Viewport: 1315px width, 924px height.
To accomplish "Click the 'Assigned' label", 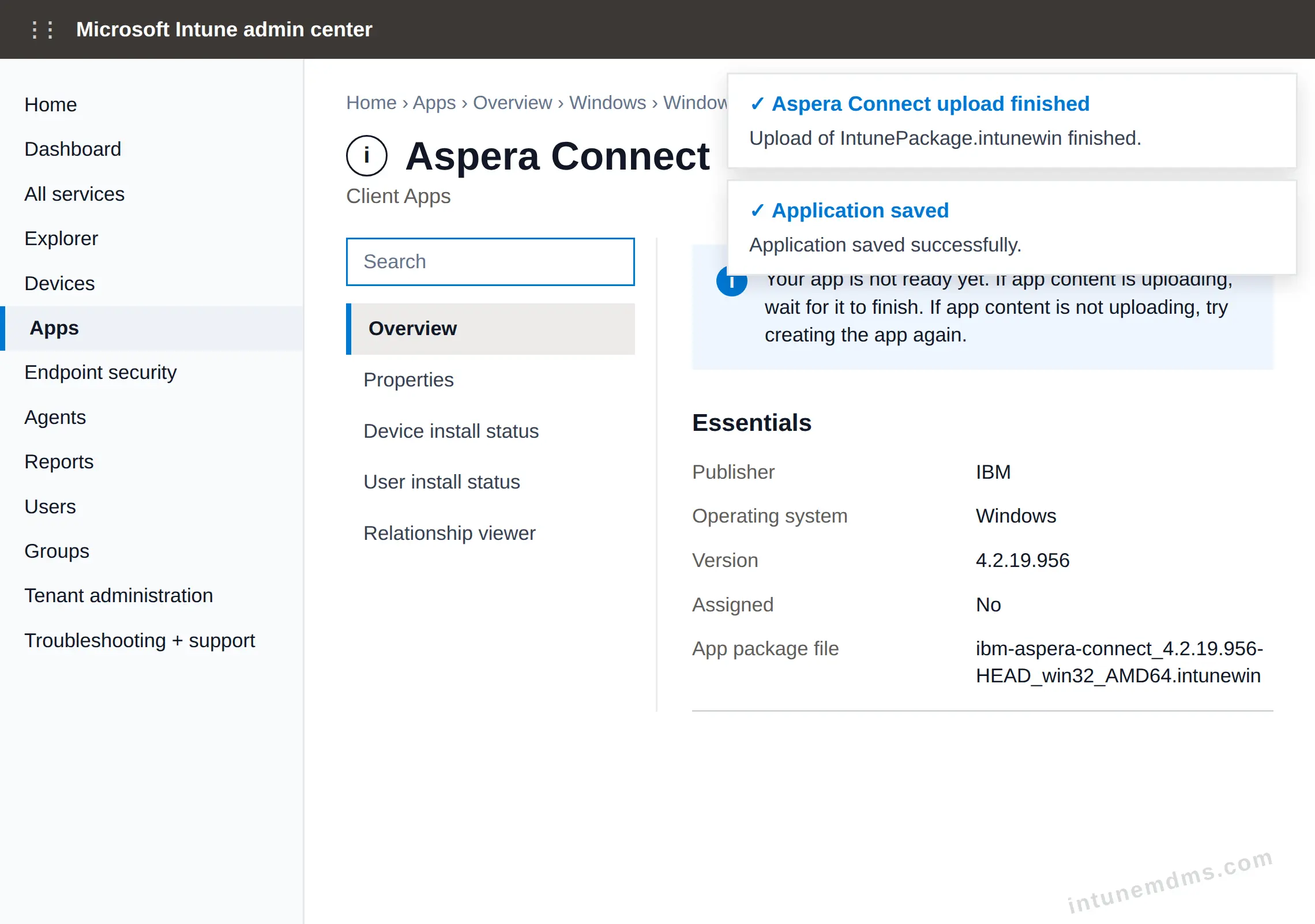I will click(x=732, y=604).
